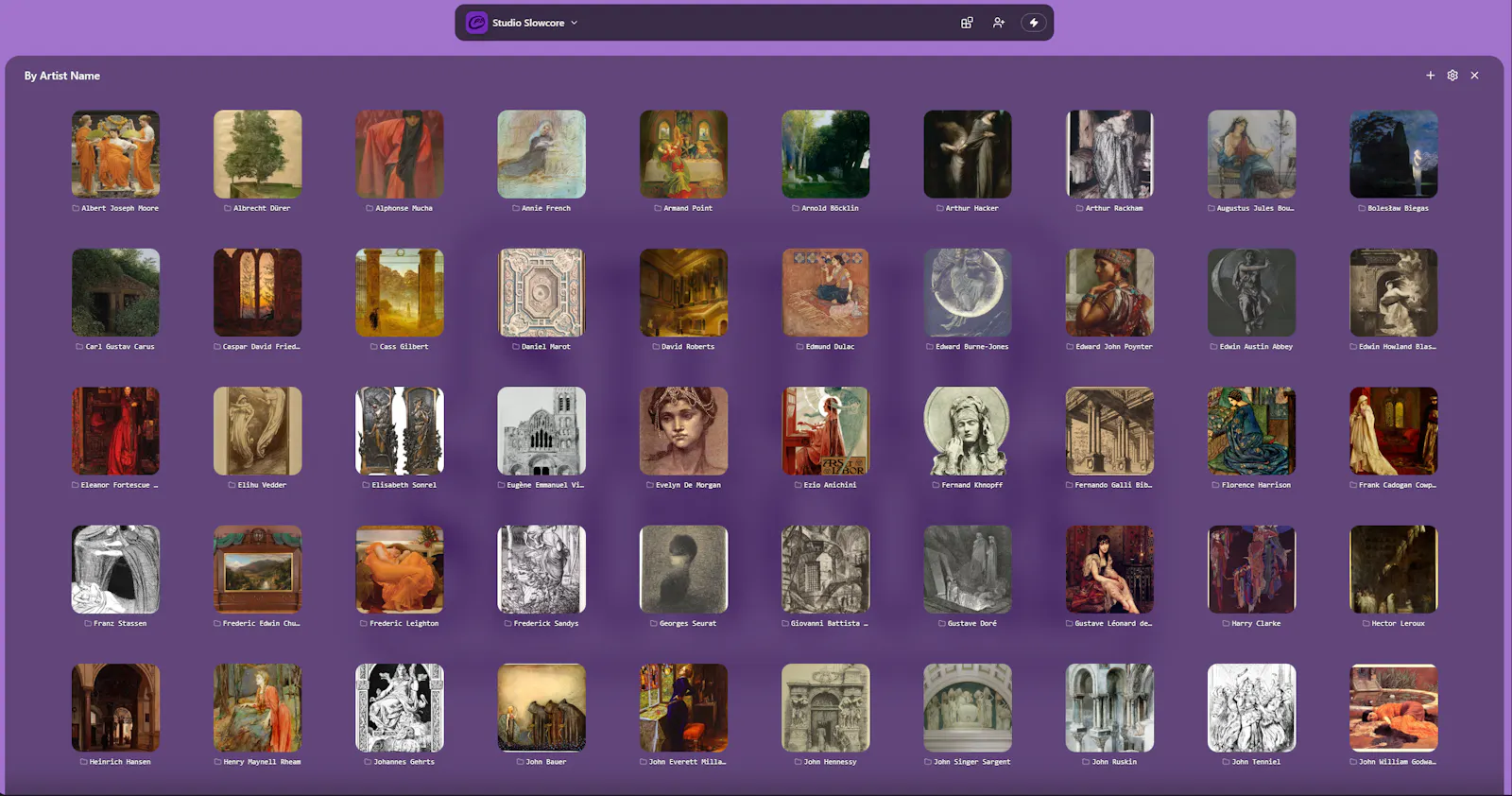Click the Ezio Anichini folder label
This screenshot has height=796, width=1512.
[x=826, y=485]
